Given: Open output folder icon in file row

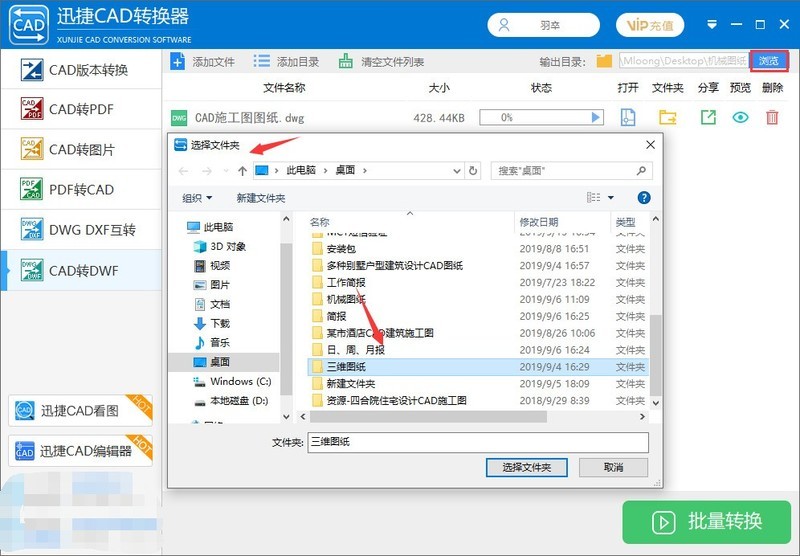Looking at the screenshot, I should [667, 118].
